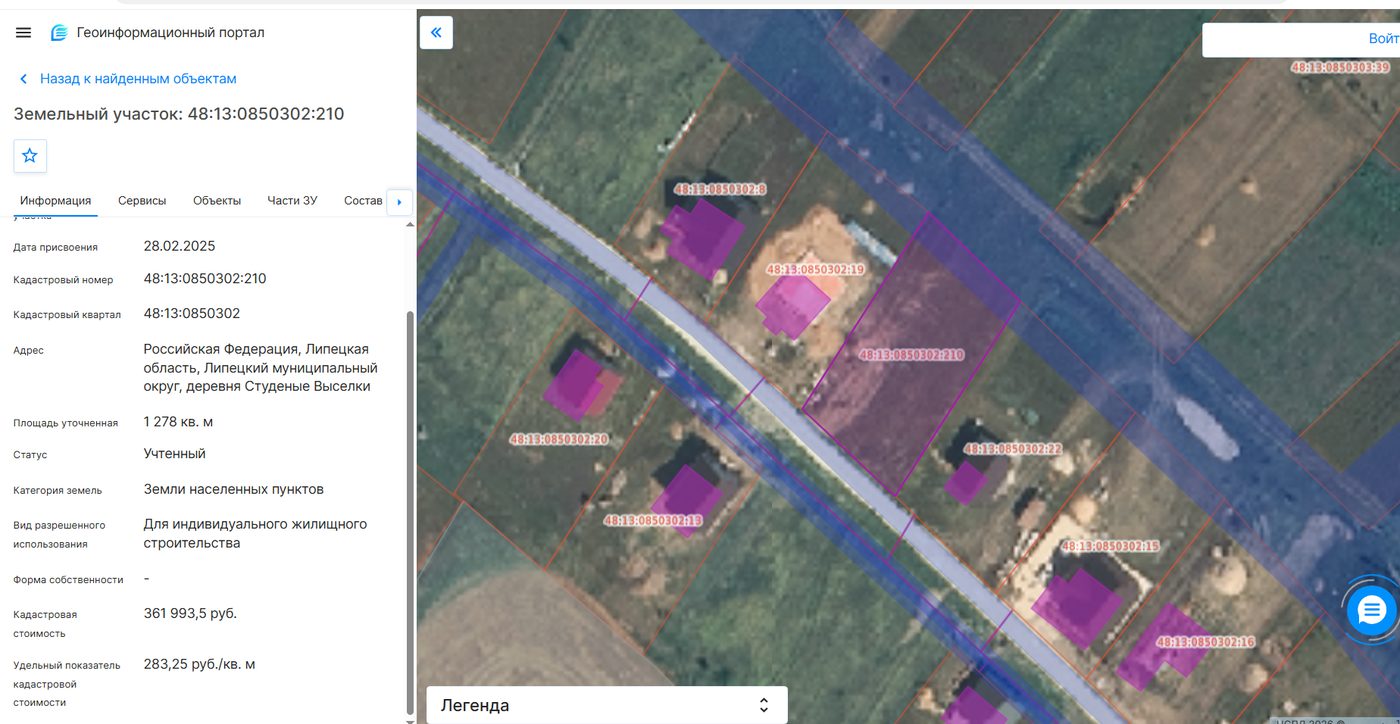Collapse the side panel with double-arrow button
This screenshot has height=724, width=1400.
(x=436, y=32)
